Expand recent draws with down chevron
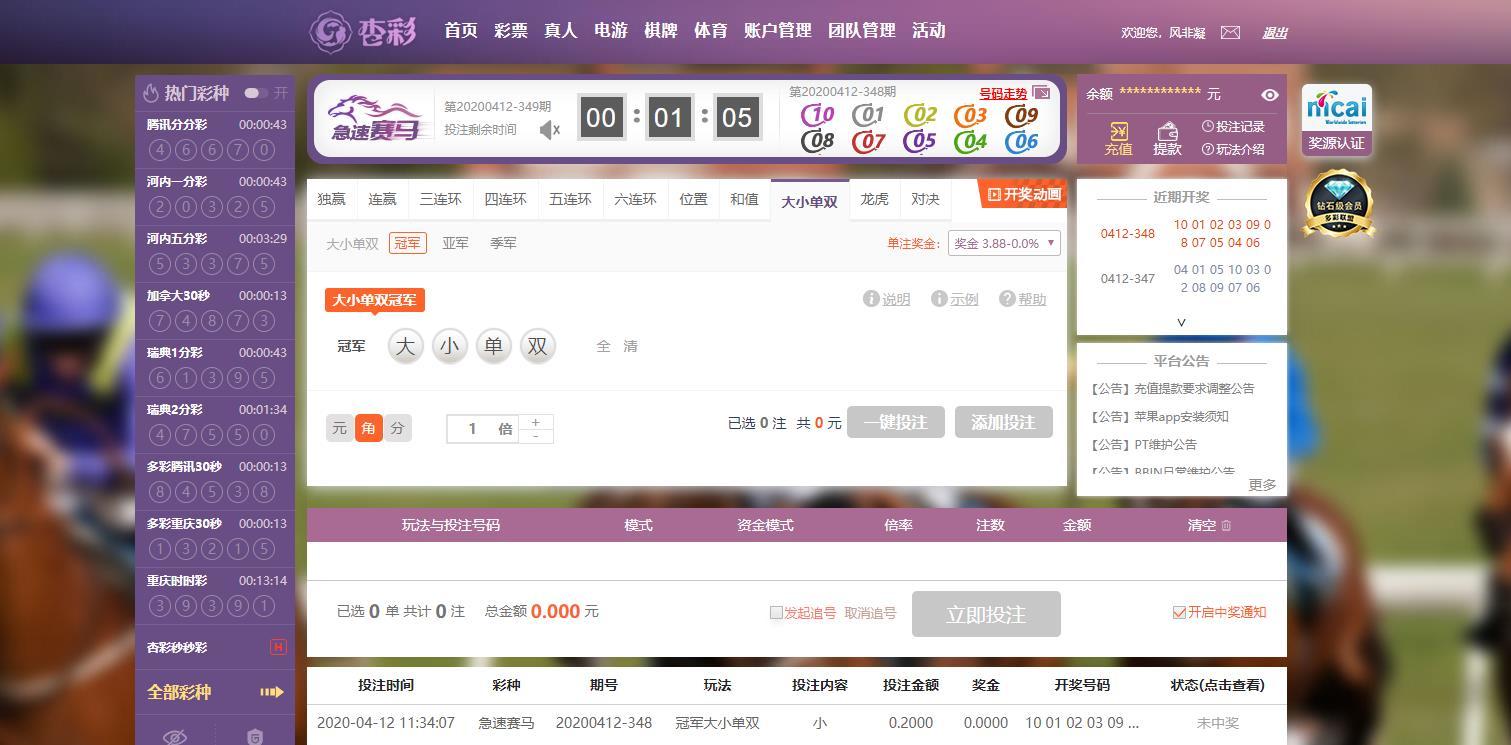Viewport: 1511px width, 745px height. tap(1181, 322)
